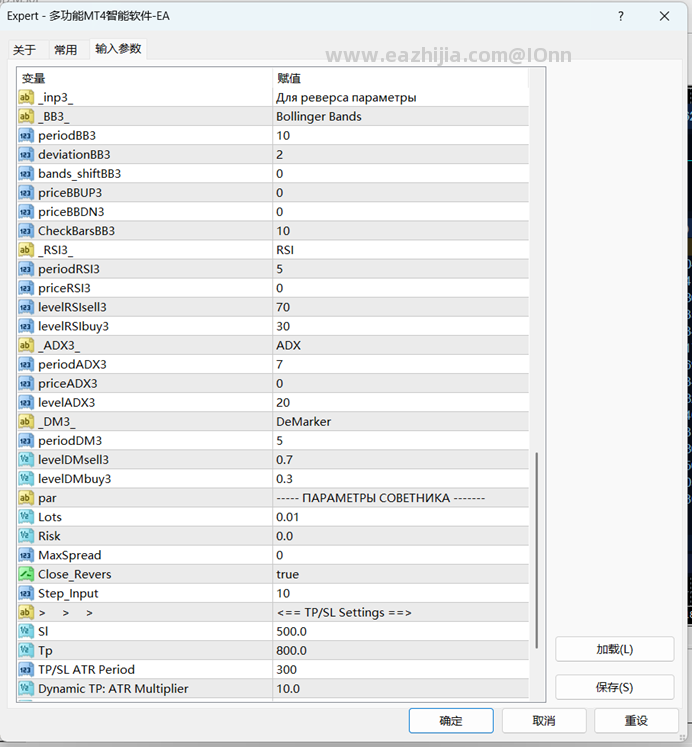Select the 输入参数 tab
692x747 pixels.
(x=118, y=49)
